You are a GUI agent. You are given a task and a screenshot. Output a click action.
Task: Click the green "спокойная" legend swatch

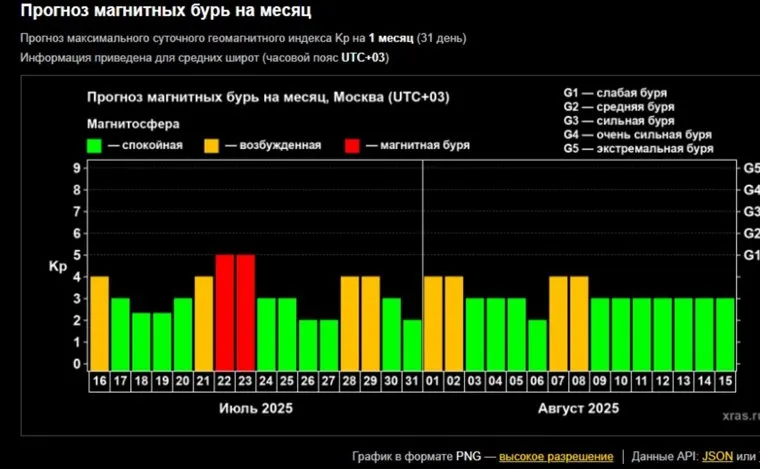coord(95,145)
